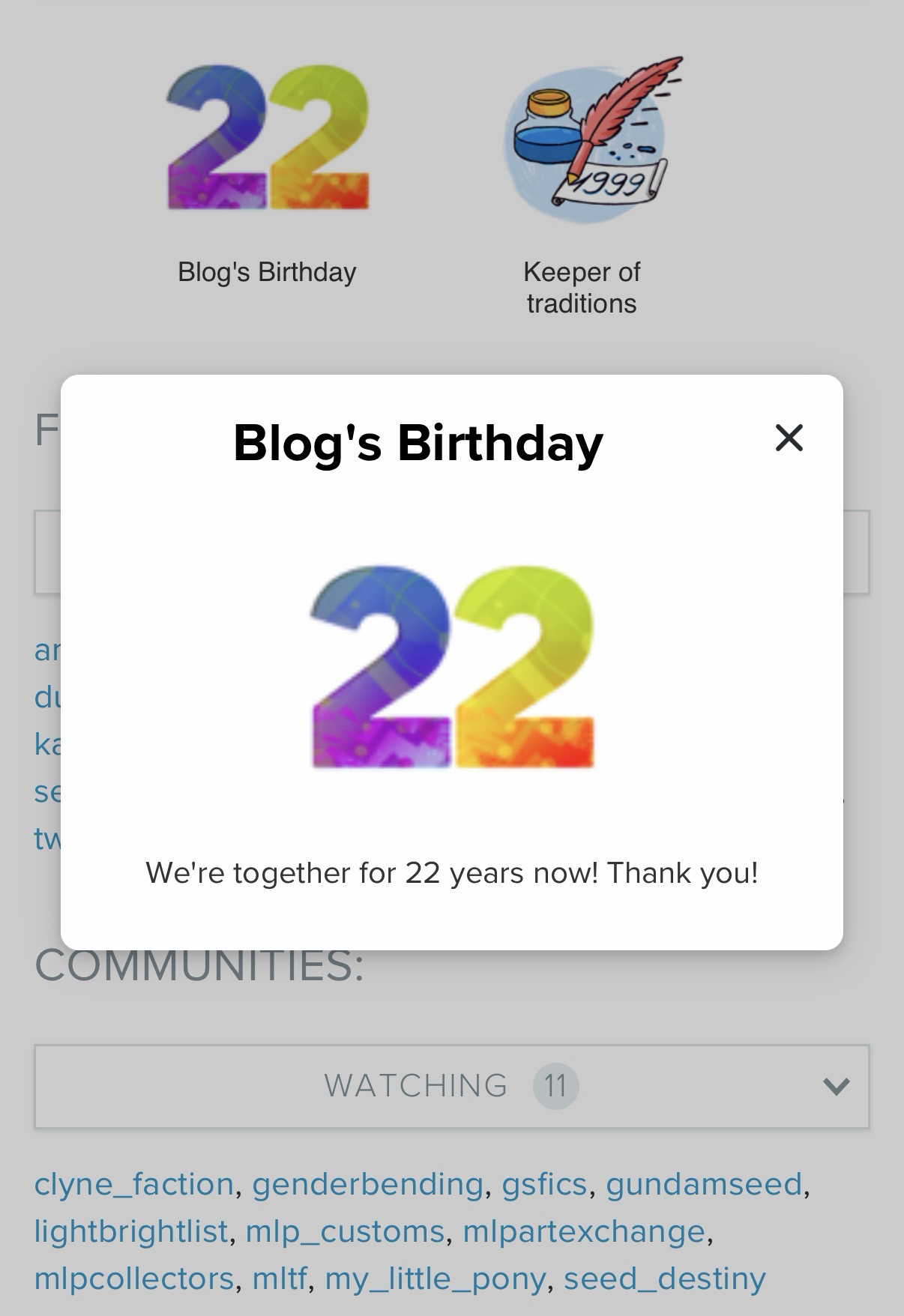Open the lightbrightlist community link
The image size is (904, 1316).
pos(130,1231)
